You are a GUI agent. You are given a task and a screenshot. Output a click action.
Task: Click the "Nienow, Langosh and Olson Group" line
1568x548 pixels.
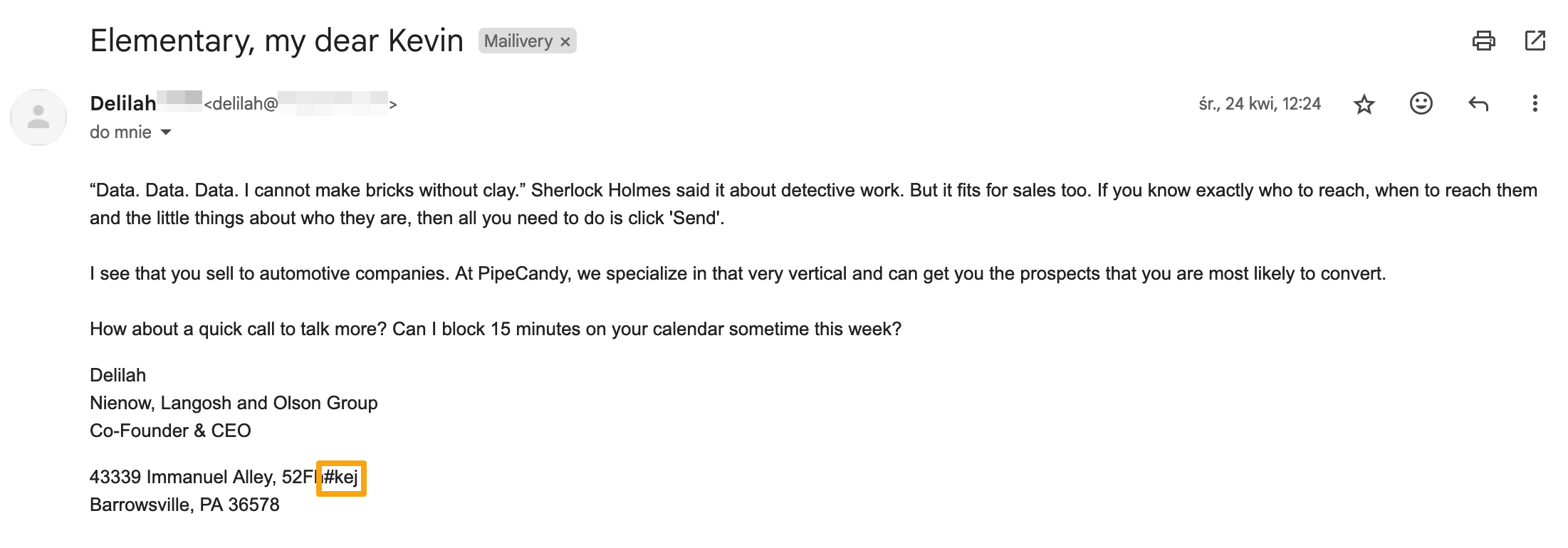pos(234,403)
